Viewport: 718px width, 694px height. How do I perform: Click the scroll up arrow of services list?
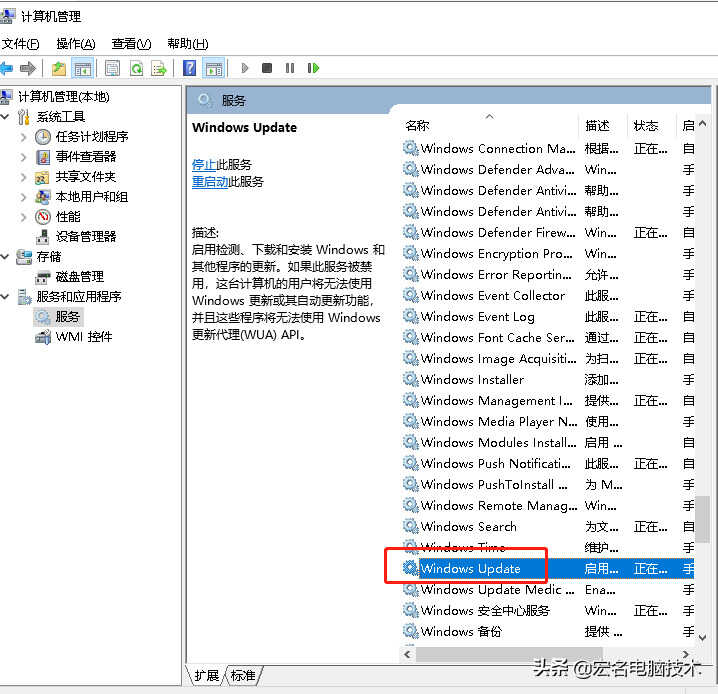(703, 124)
